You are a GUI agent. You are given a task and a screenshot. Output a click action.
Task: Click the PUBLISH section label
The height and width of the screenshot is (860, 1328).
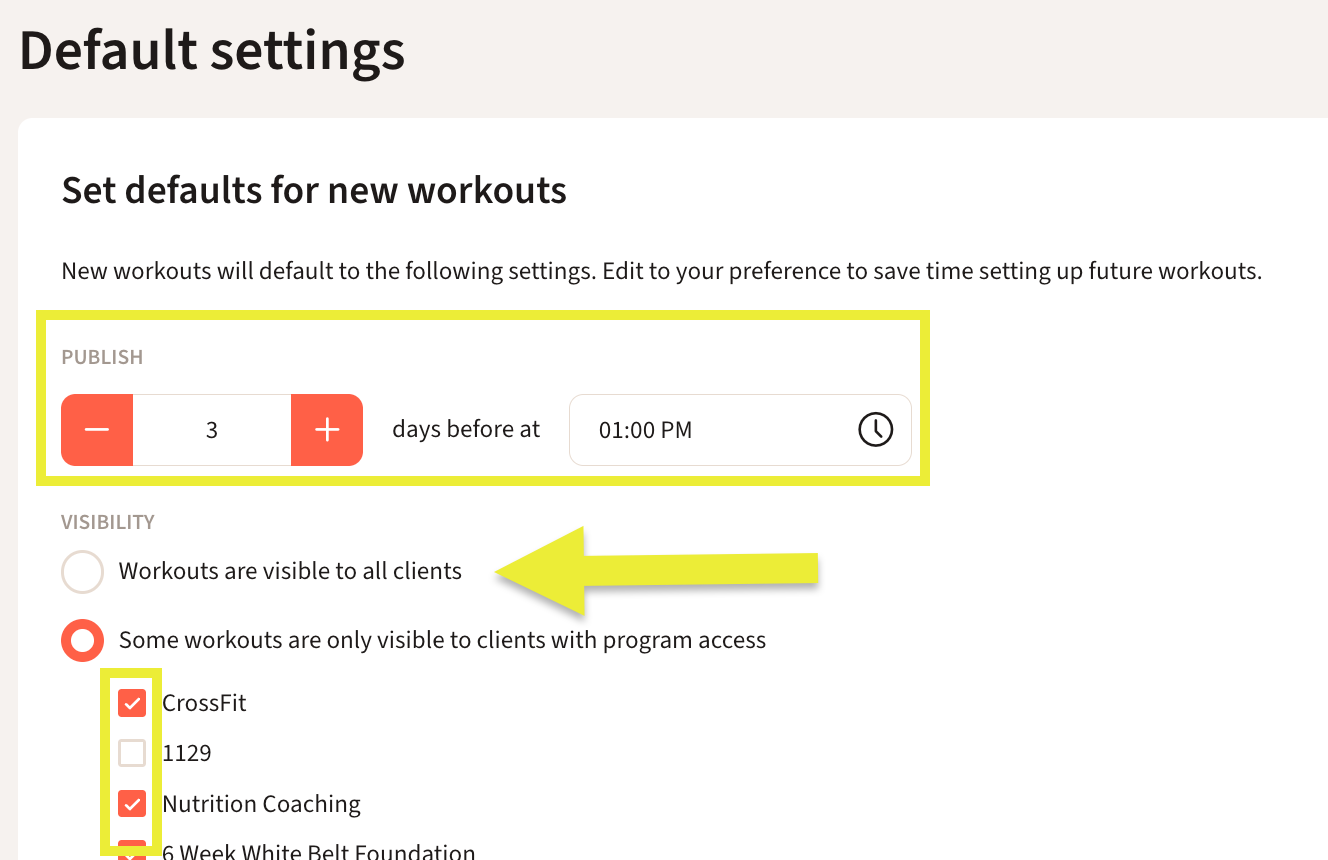pyautogui.click(x=102, y=357)
